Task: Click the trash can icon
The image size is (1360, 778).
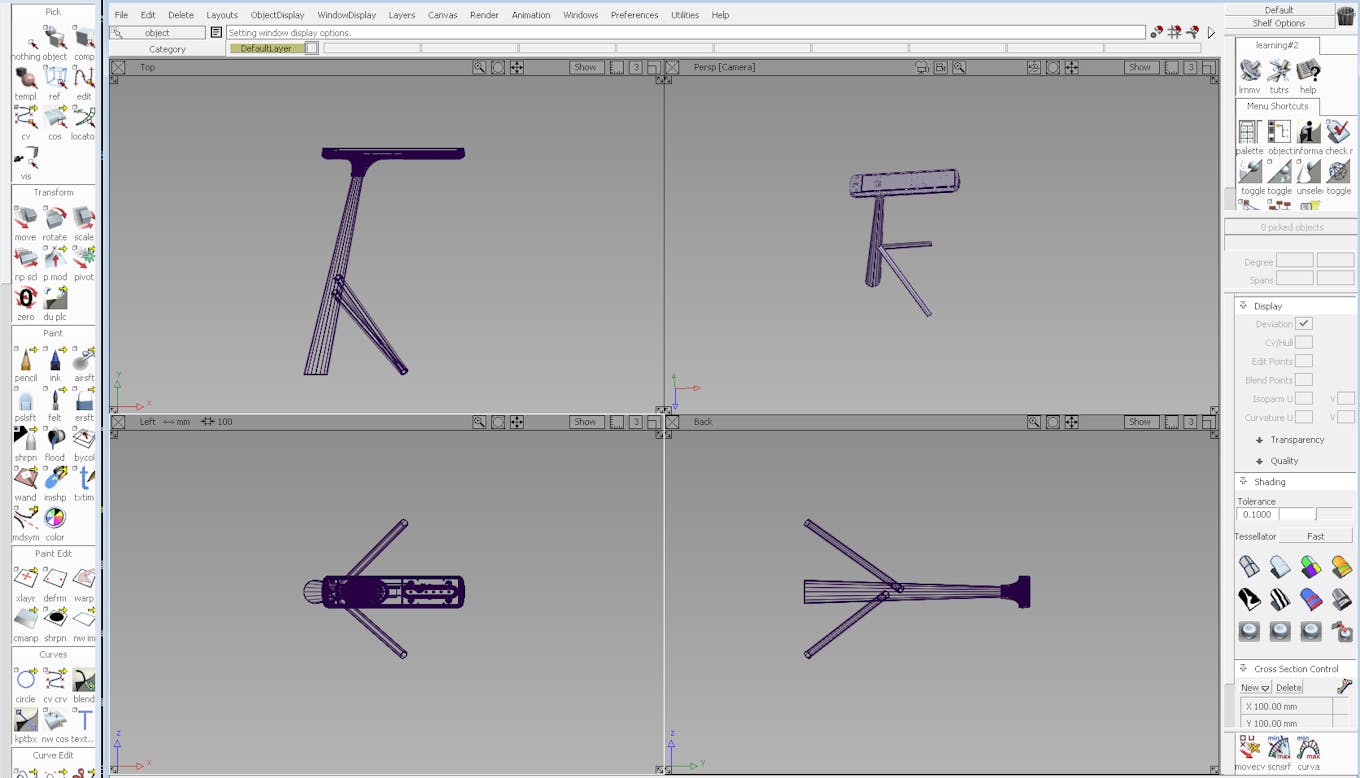Action: (x=1345, y=15)
